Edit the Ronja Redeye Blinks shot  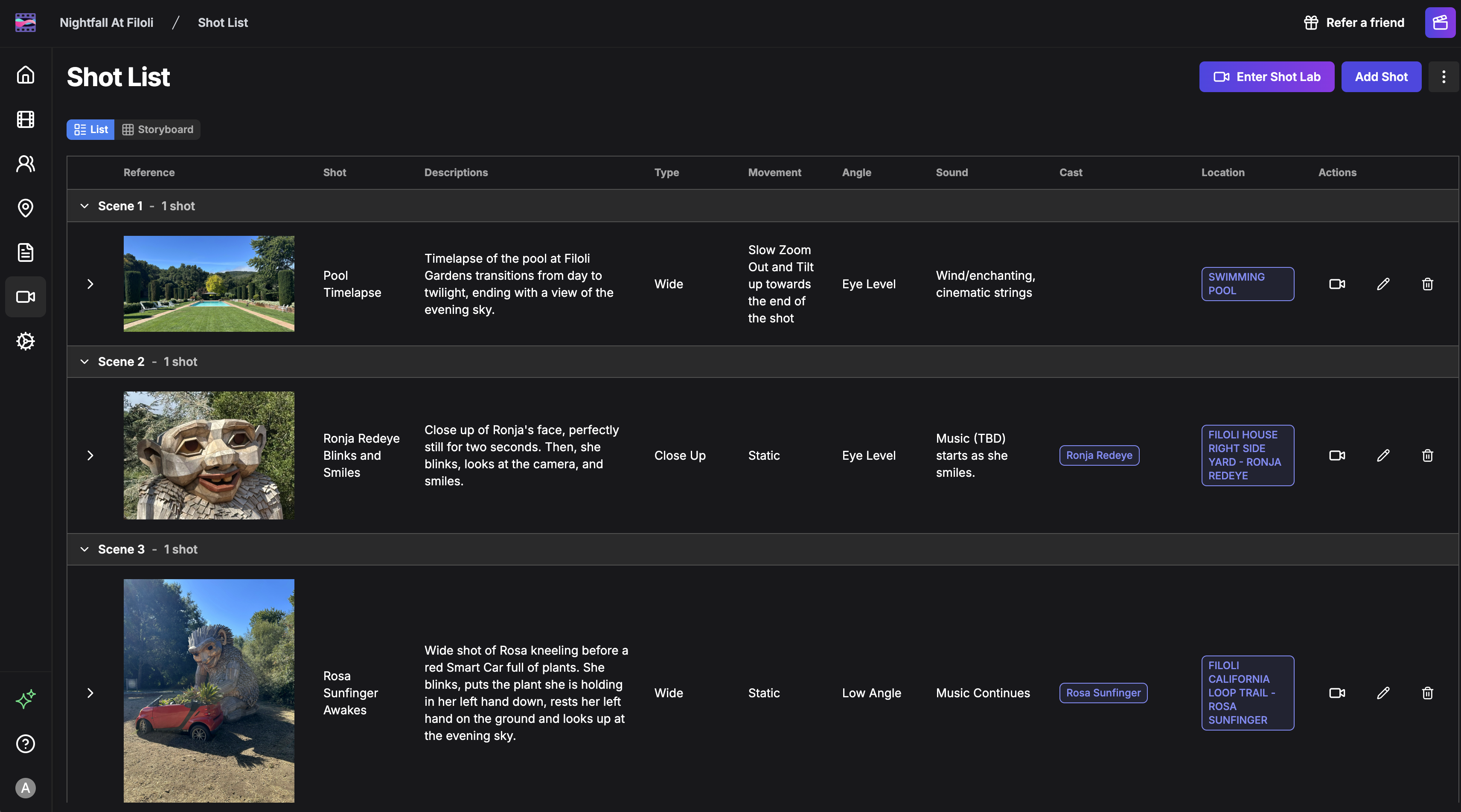[1383, 455]
